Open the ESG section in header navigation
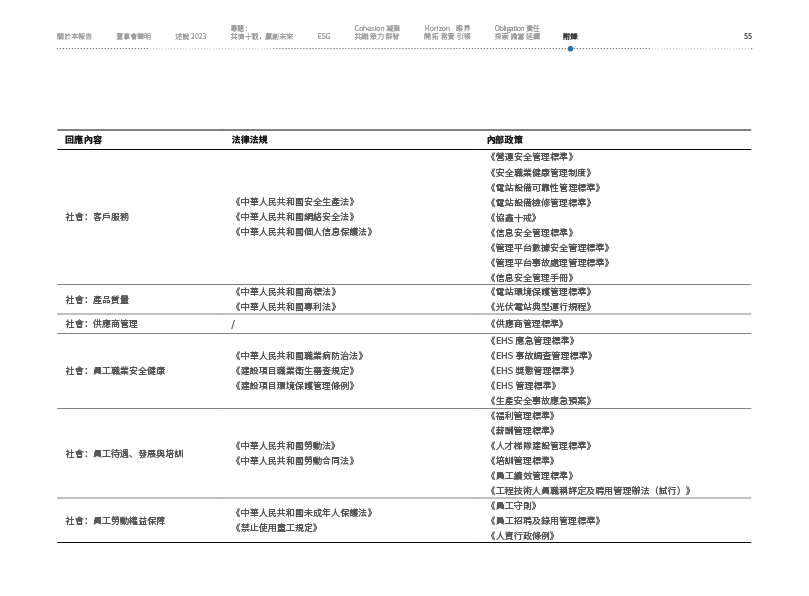The image size is (809, 596). click(324, 36)
